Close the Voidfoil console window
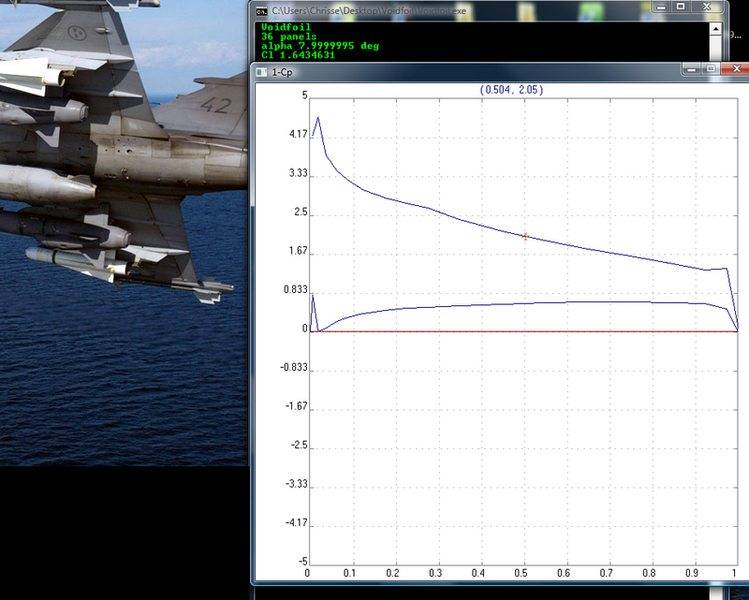Image resolution: width=749 pixels, height=600 pixels. pyautogui.click(x=708, y=7)
